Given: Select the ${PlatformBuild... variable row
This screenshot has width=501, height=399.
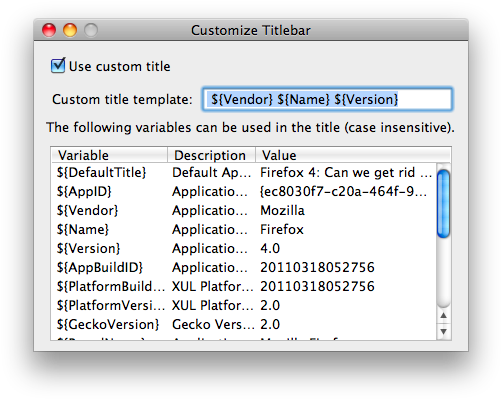Looking at the screenshot, I should click(244, 287).
